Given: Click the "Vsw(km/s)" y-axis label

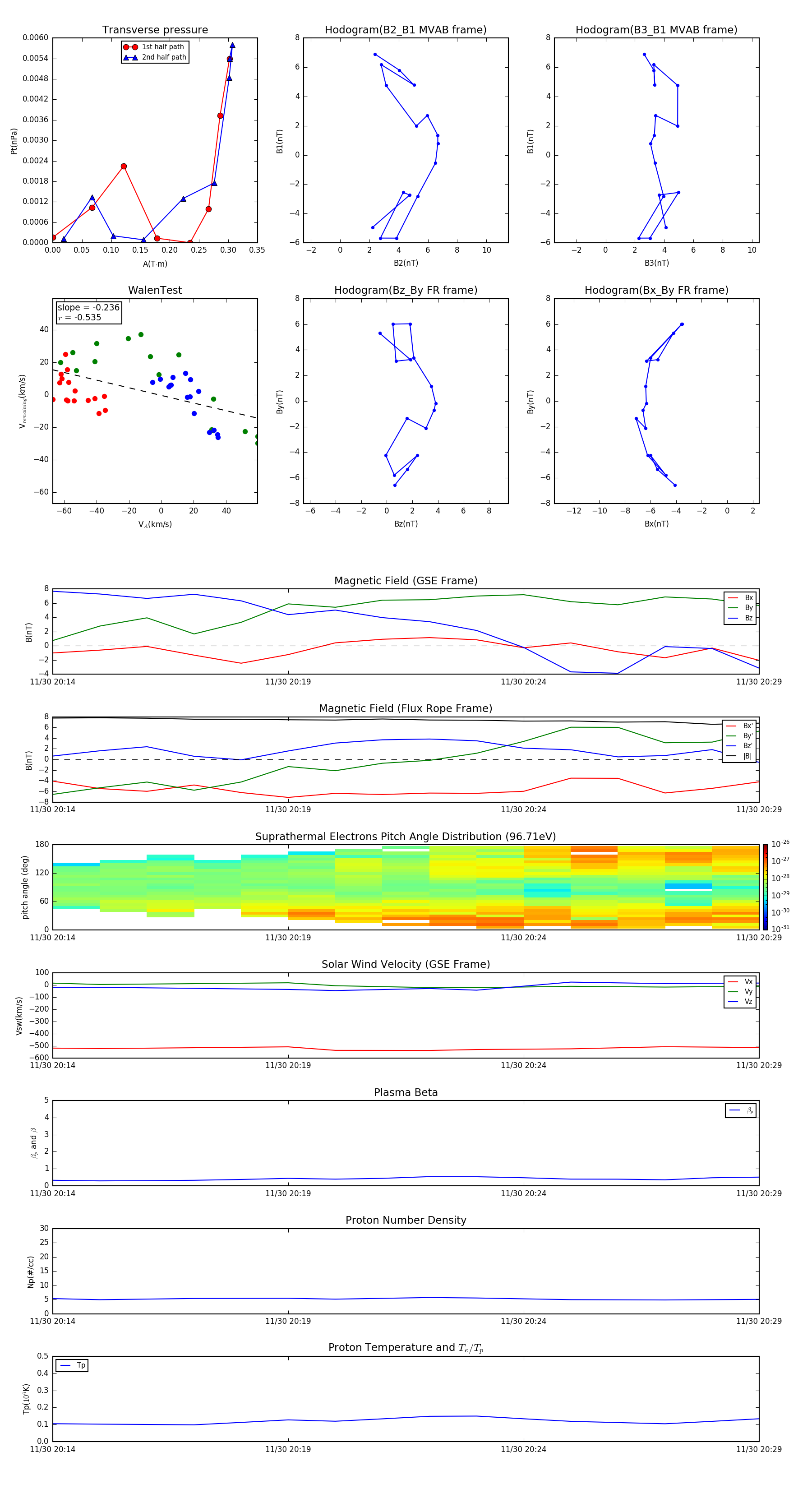Looking at the screenshot, I should pos(19,1016).
